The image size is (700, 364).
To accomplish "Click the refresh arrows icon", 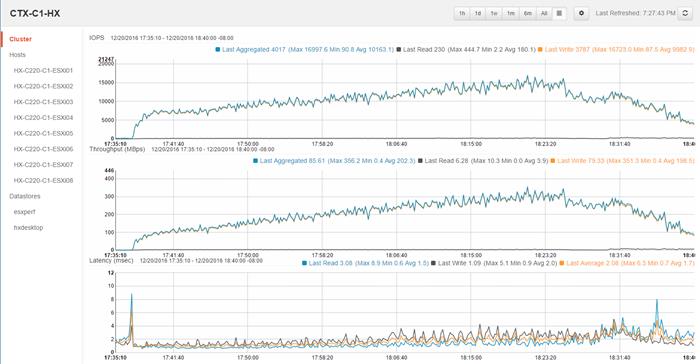I will click(x=685, y=13).
